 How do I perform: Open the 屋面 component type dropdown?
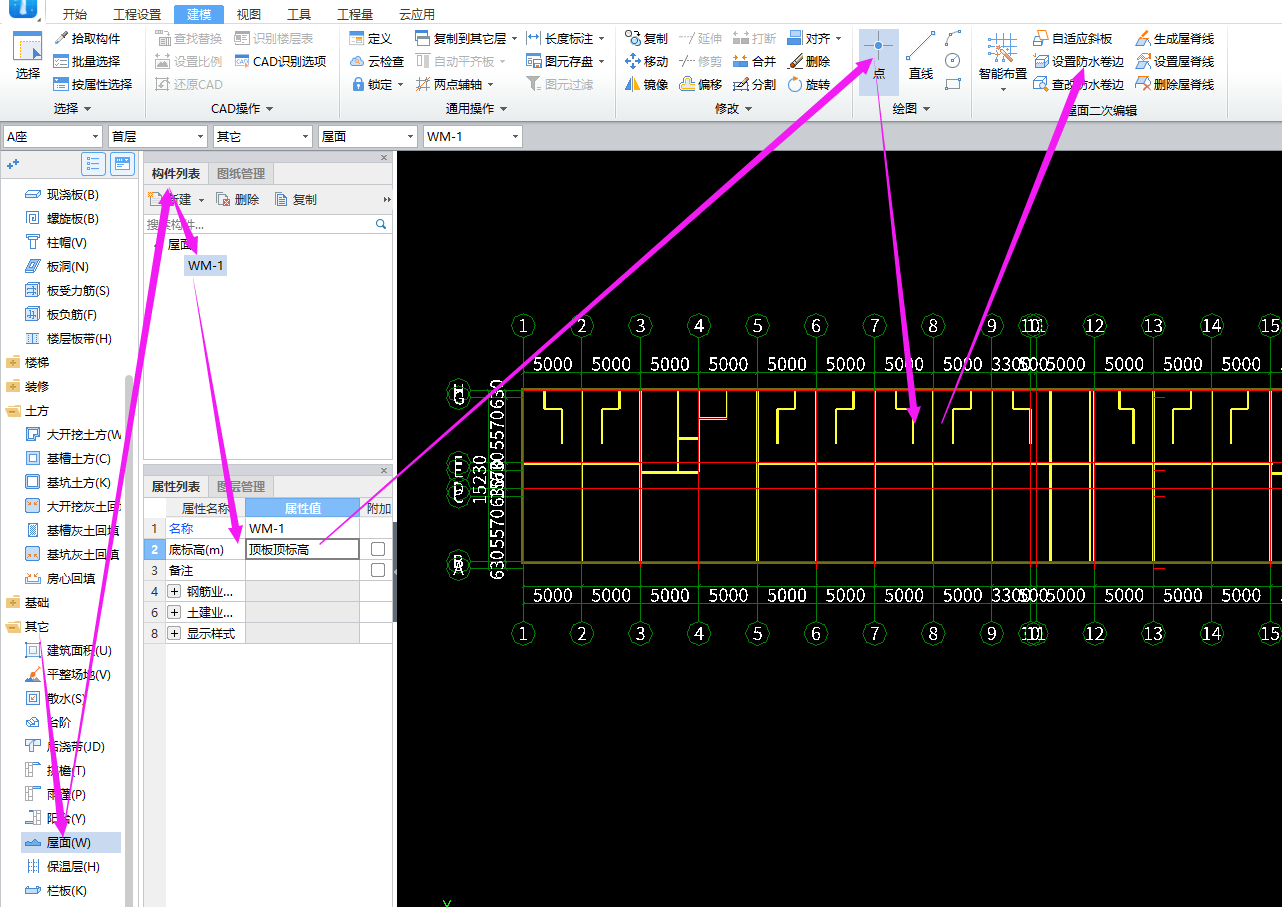coord(367,136)
